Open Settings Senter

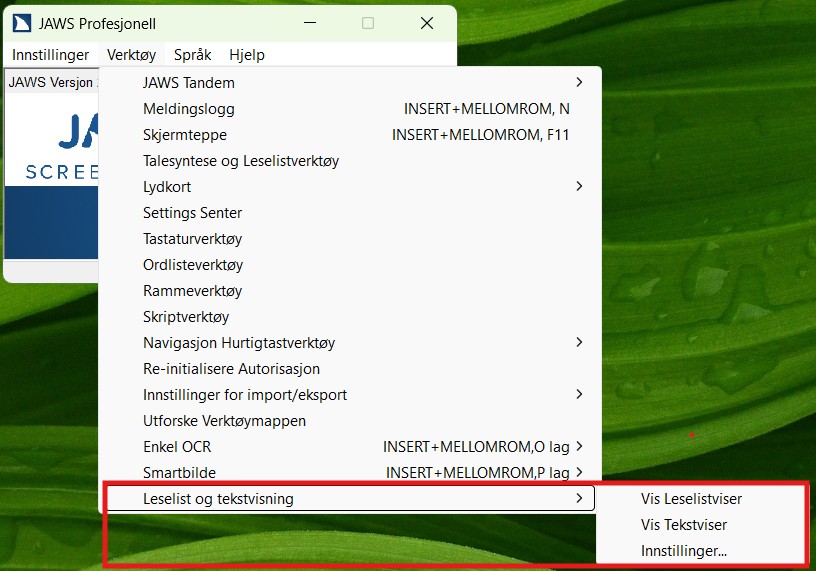coord(350,213)
